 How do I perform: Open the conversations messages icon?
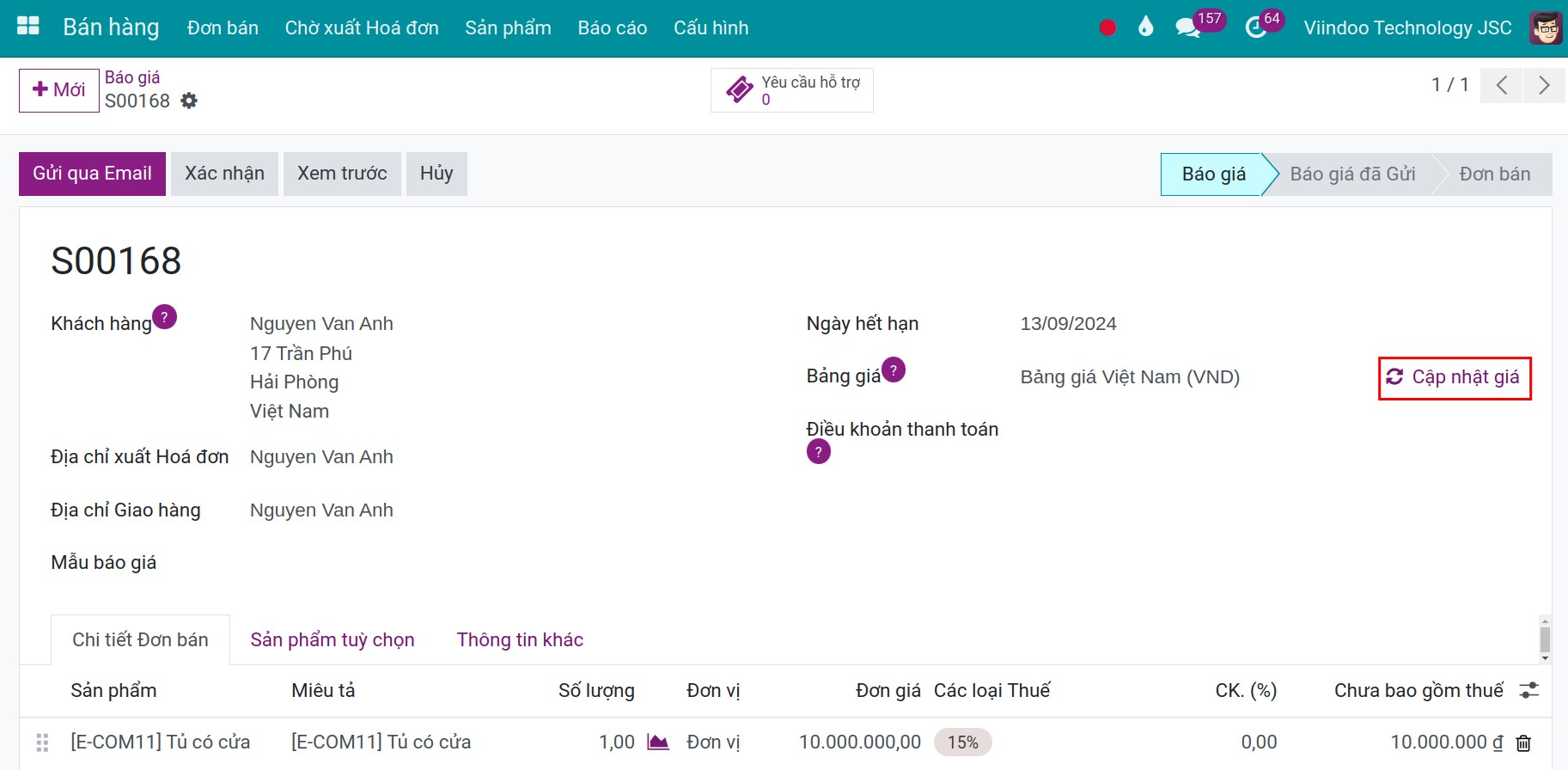pyautogui.click(x=1188, y=27)
